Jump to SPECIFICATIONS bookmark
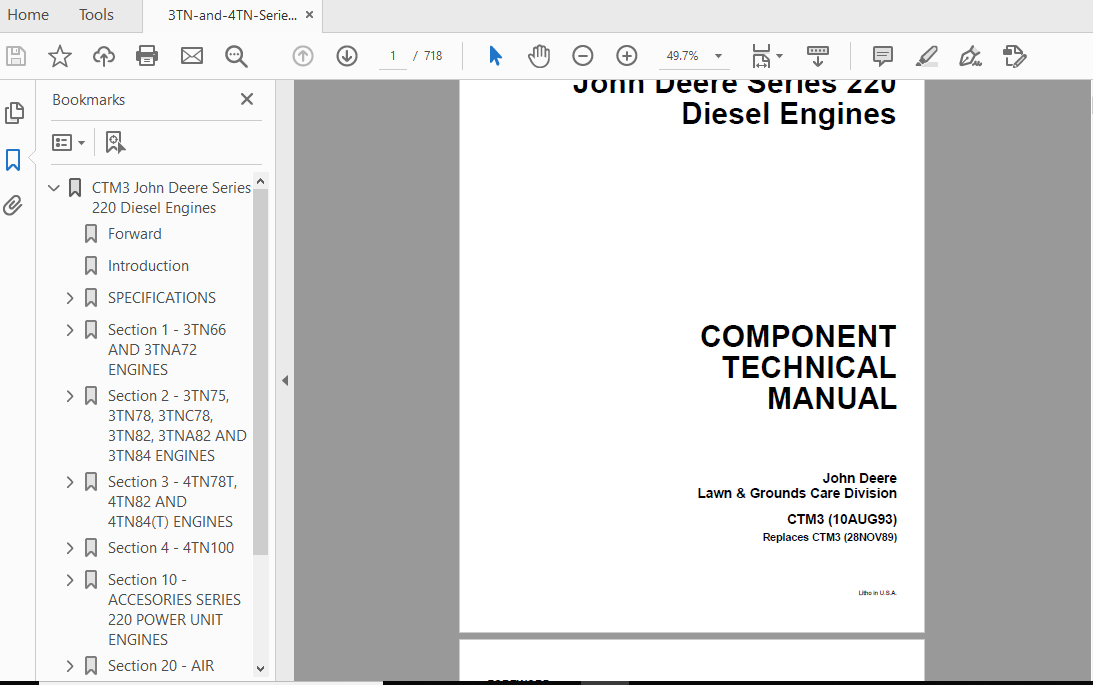The width and height of the screenshot is (1093, 685). 162,298
